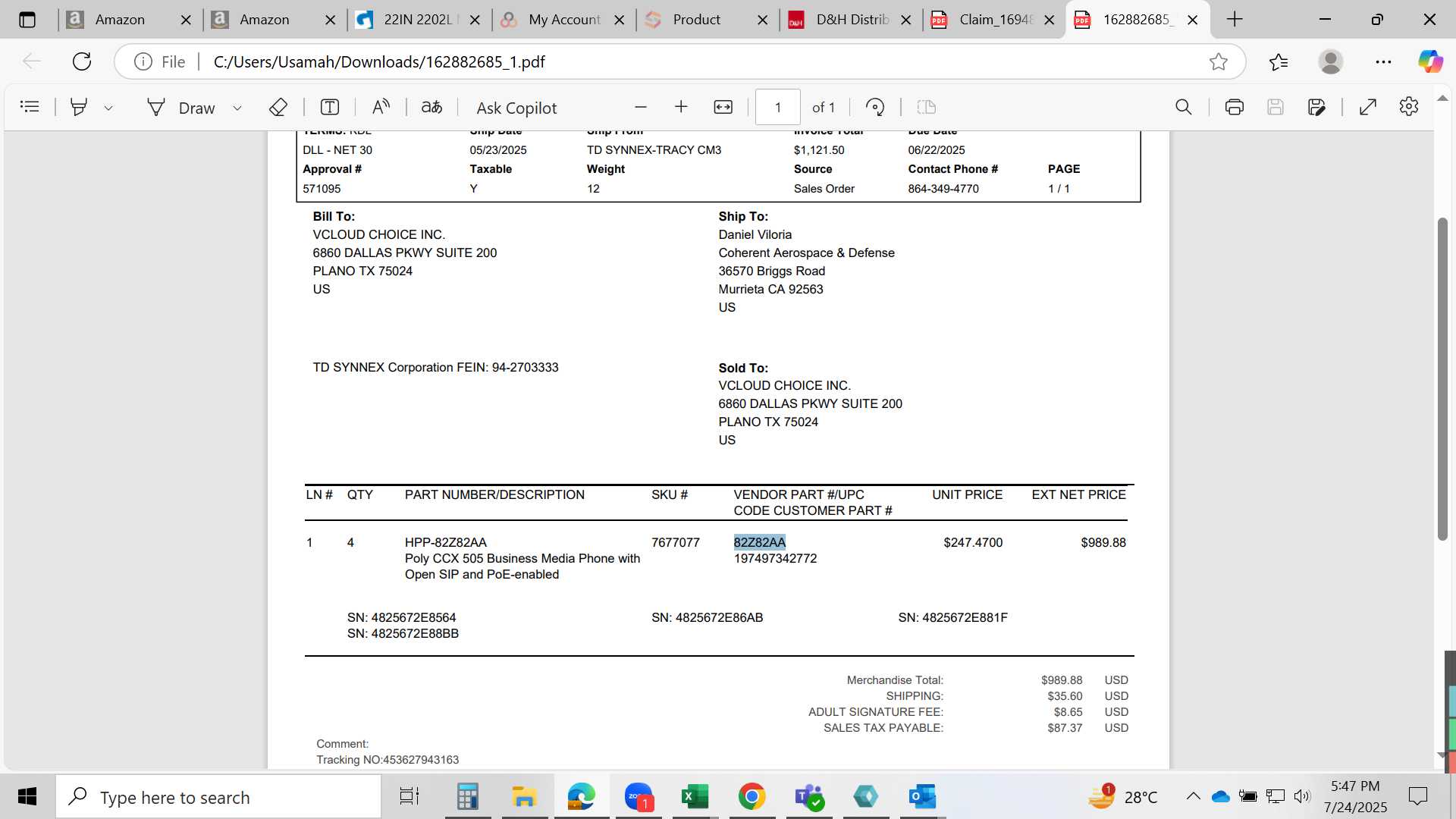Click serial number SN: 4825672E86AB
The image size is (1456, 819).
[707, 617]
